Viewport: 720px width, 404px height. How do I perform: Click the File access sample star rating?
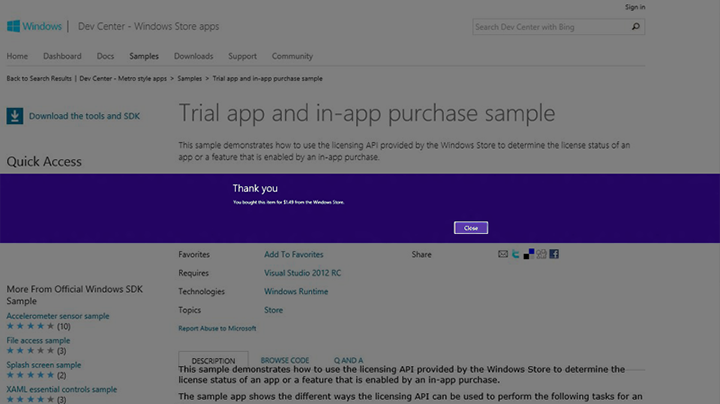(30, 350)
